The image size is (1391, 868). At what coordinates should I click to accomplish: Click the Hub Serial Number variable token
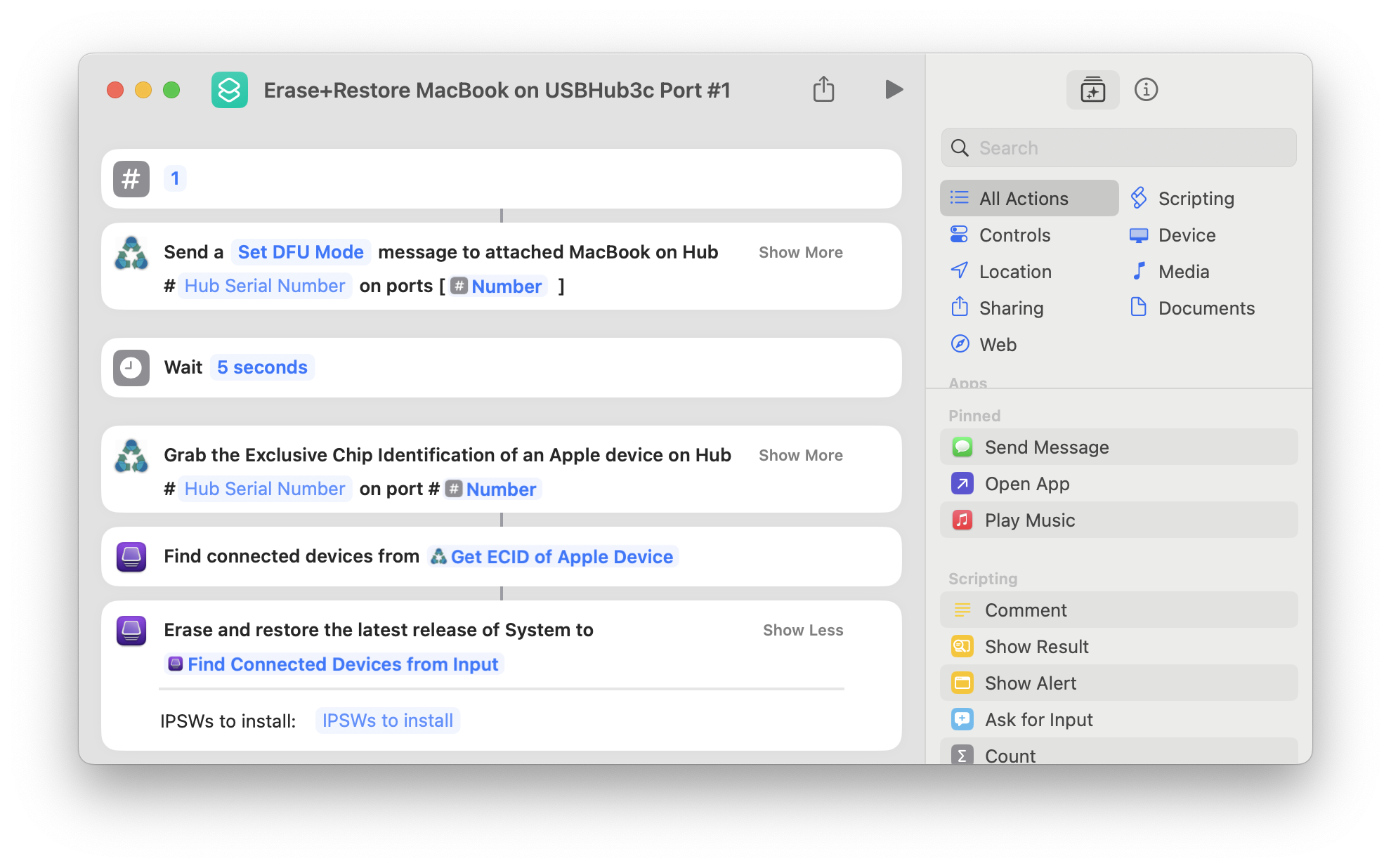coord(263,286)
